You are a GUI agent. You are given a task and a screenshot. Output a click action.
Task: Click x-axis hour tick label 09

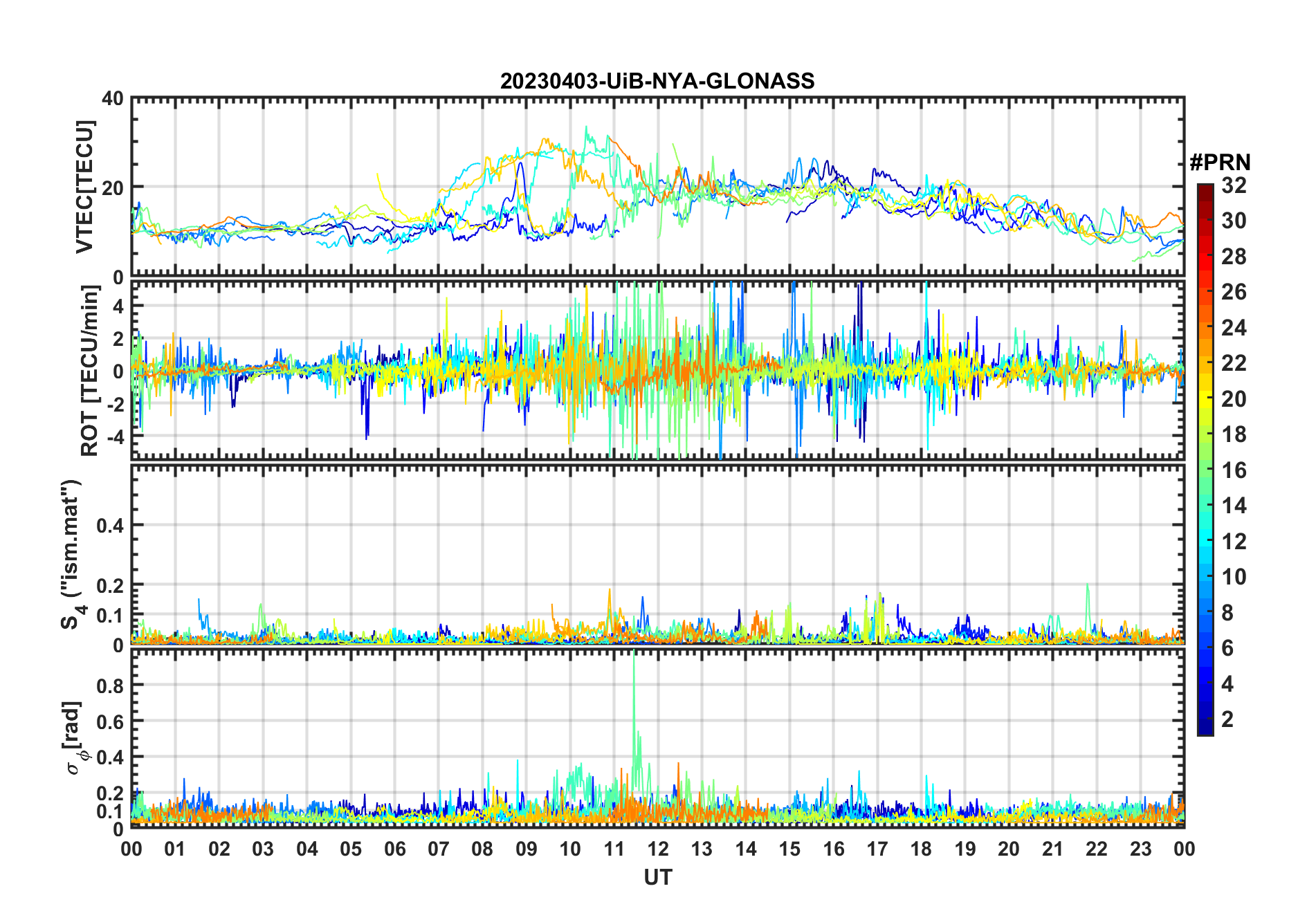pyautogui.click(x=527, y=849)
